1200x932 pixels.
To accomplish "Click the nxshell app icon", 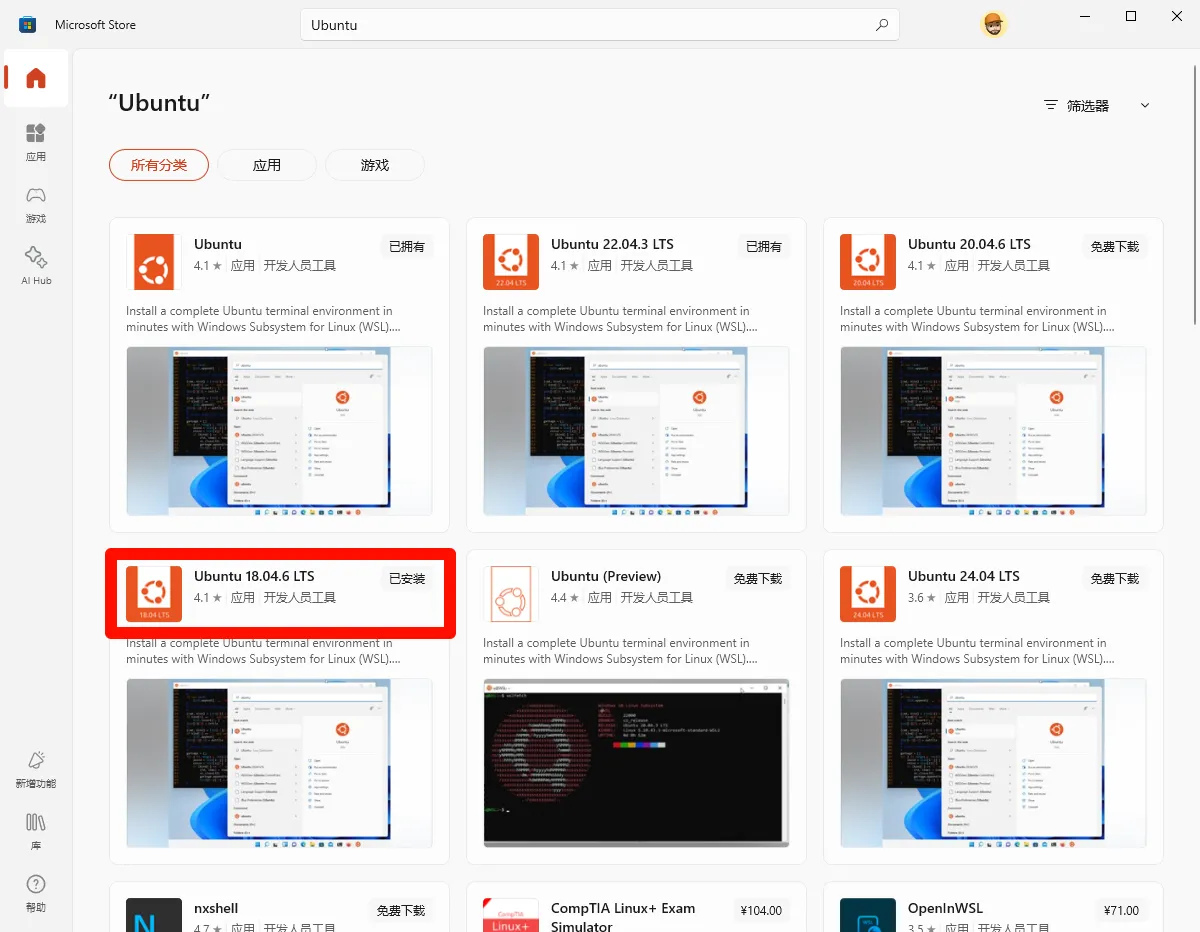I will tap(154, 915).
